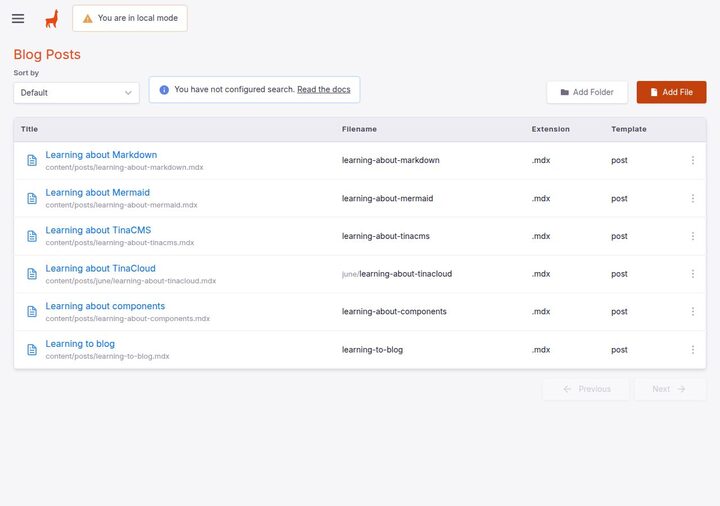Click filename cell learning-about-tinacms

[x=386, y=236]
